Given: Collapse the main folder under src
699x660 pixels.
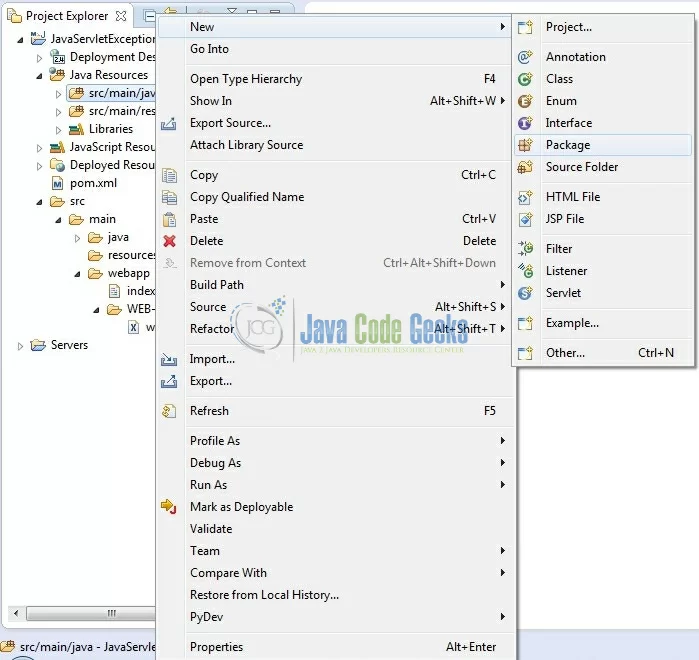Looking at the screenshot, I should coord(58,220).
